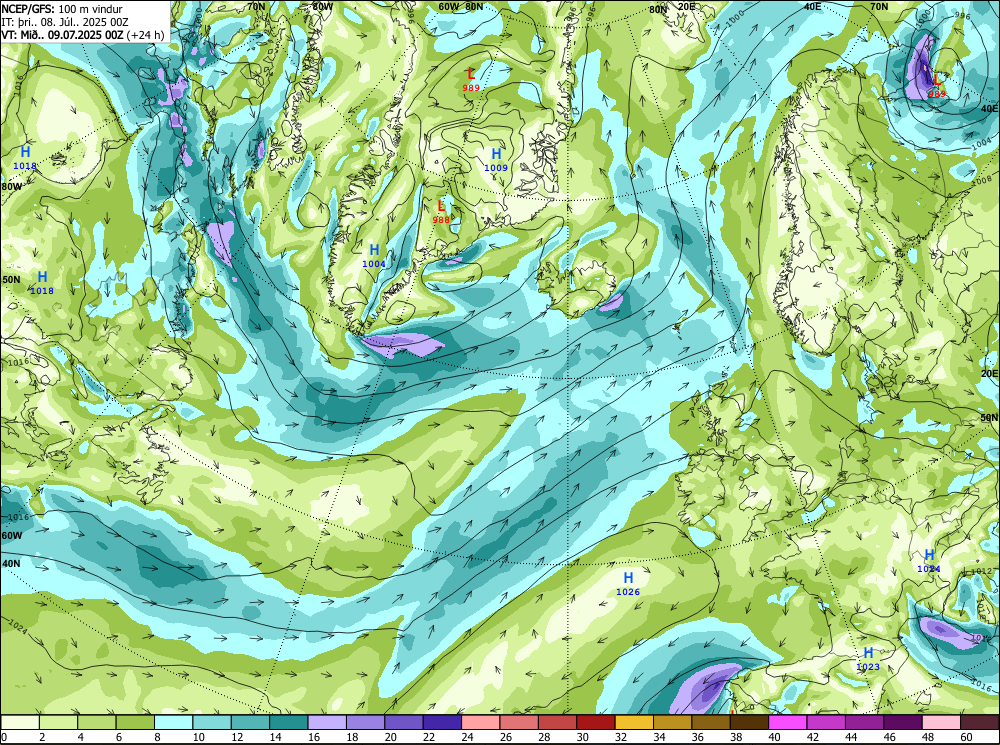
Task: Click the '1024' isobar label at lower left
Action: point(18,627)
